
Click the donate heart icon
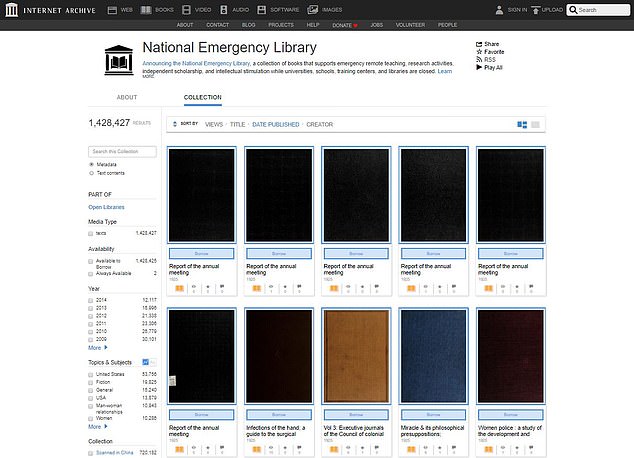[x=355, y=25]
